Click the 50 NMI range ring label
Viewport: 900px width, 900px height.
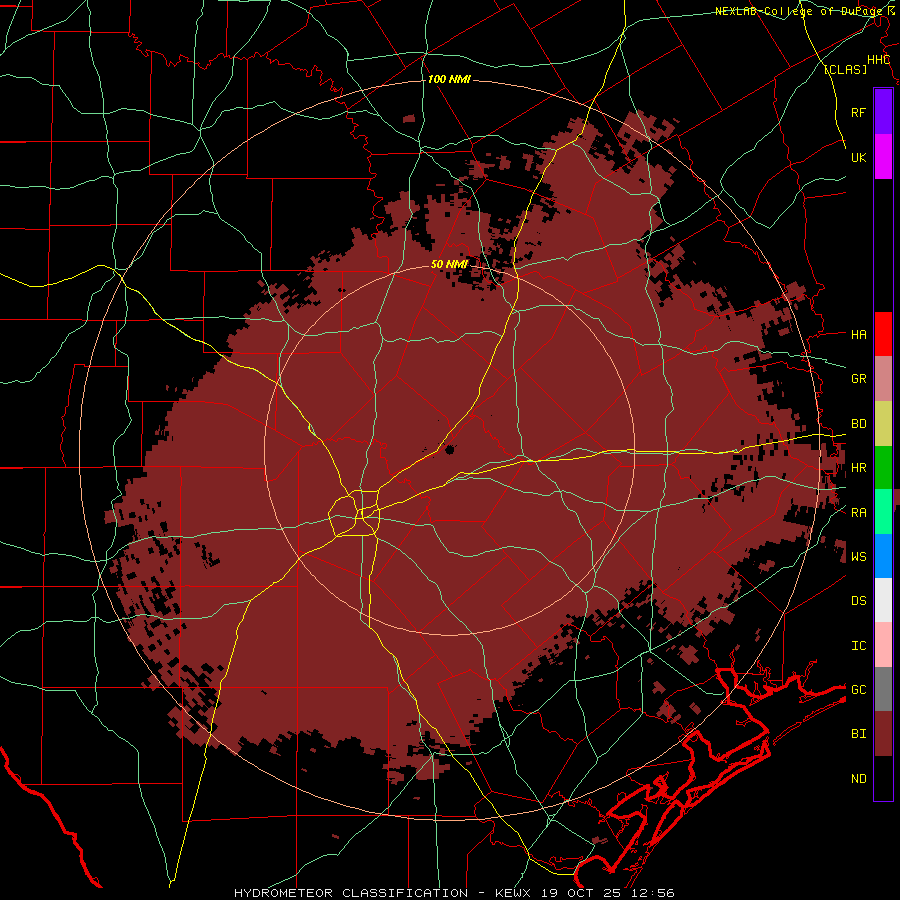click(449, 264)
